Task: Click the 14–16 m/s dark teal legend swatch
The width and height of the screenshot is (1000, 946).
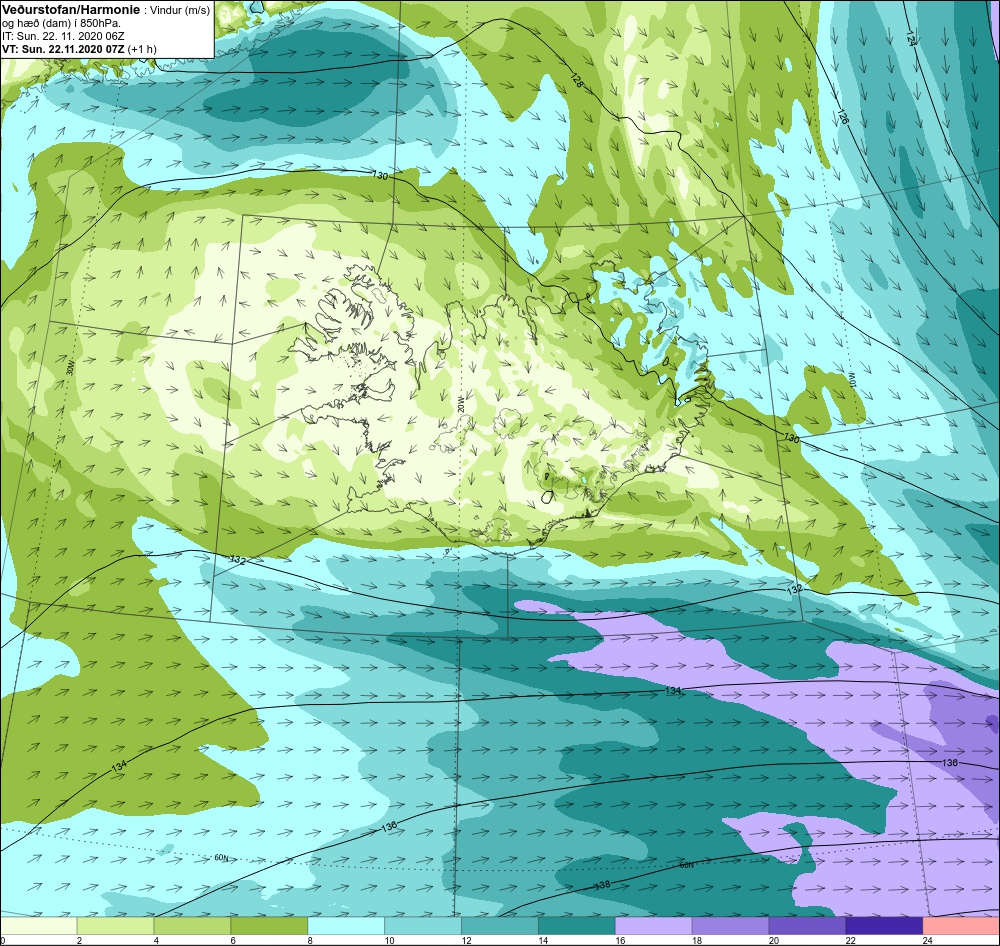Action: pos(577,926)
